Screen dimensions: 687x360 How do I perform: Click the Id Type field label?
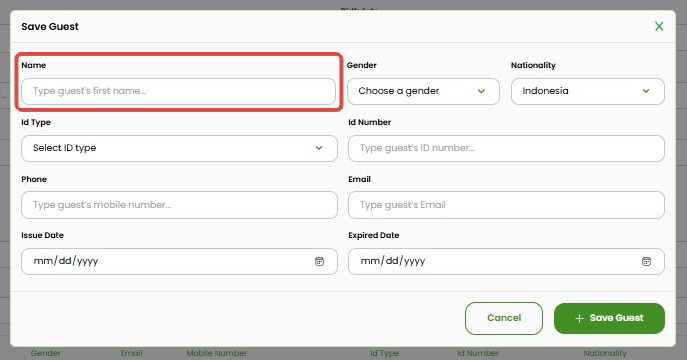[x=36, y=122]
